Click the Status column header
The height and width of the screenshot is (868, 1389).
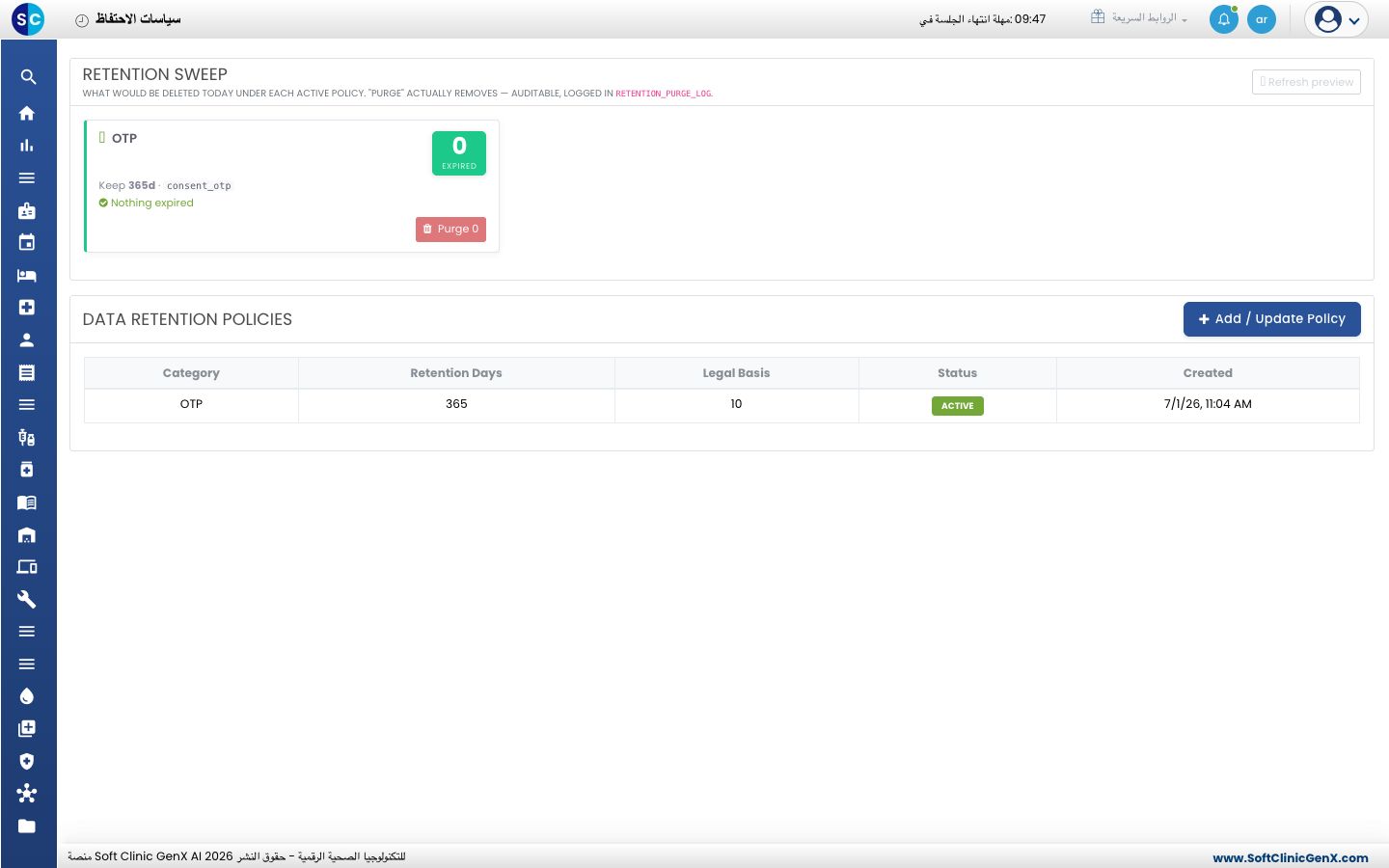(957, 373)
